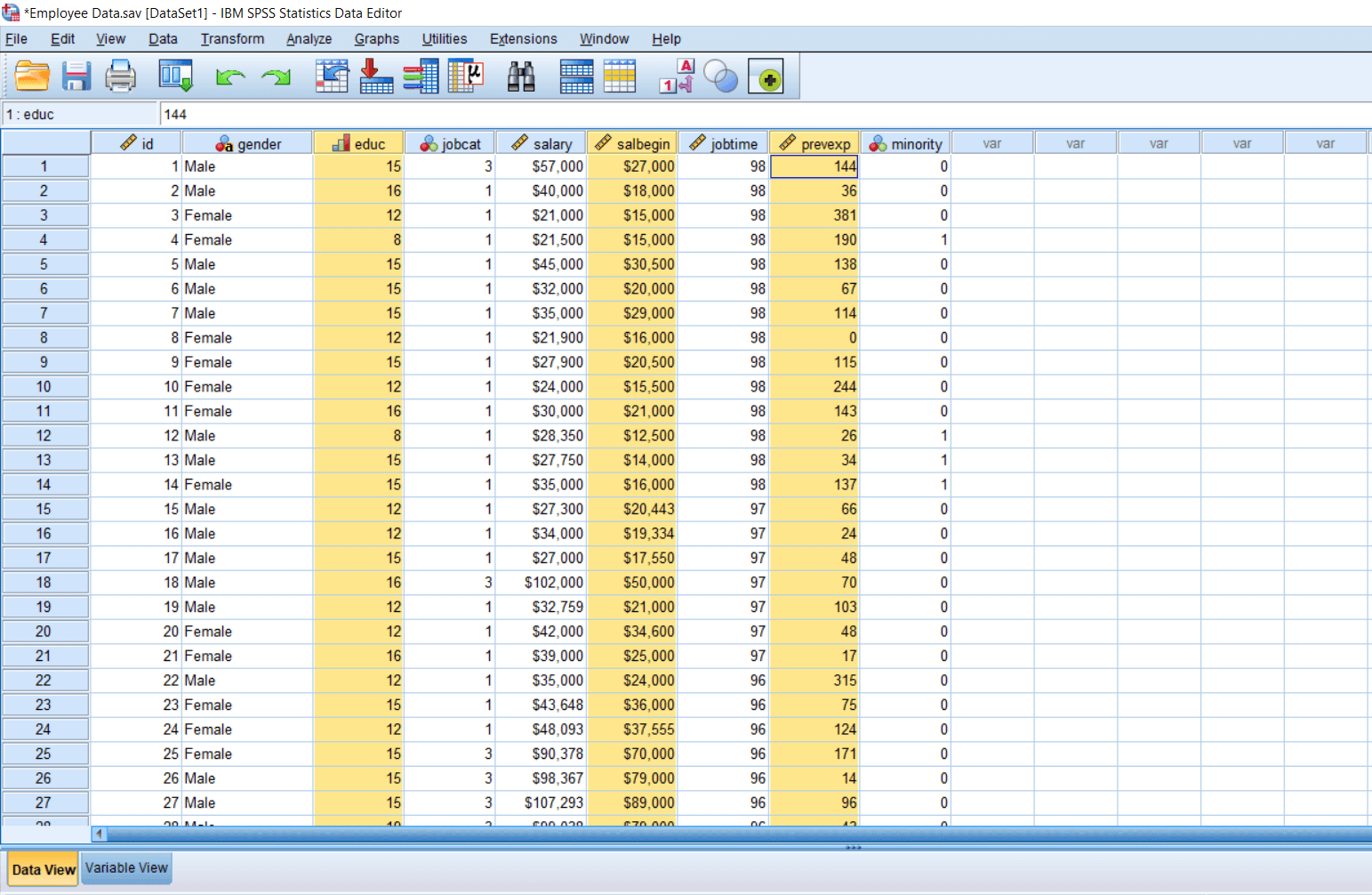The image size is (1372, 895).
Task: Click the salbegin cell $50,000
Action: tap(632, 583)
